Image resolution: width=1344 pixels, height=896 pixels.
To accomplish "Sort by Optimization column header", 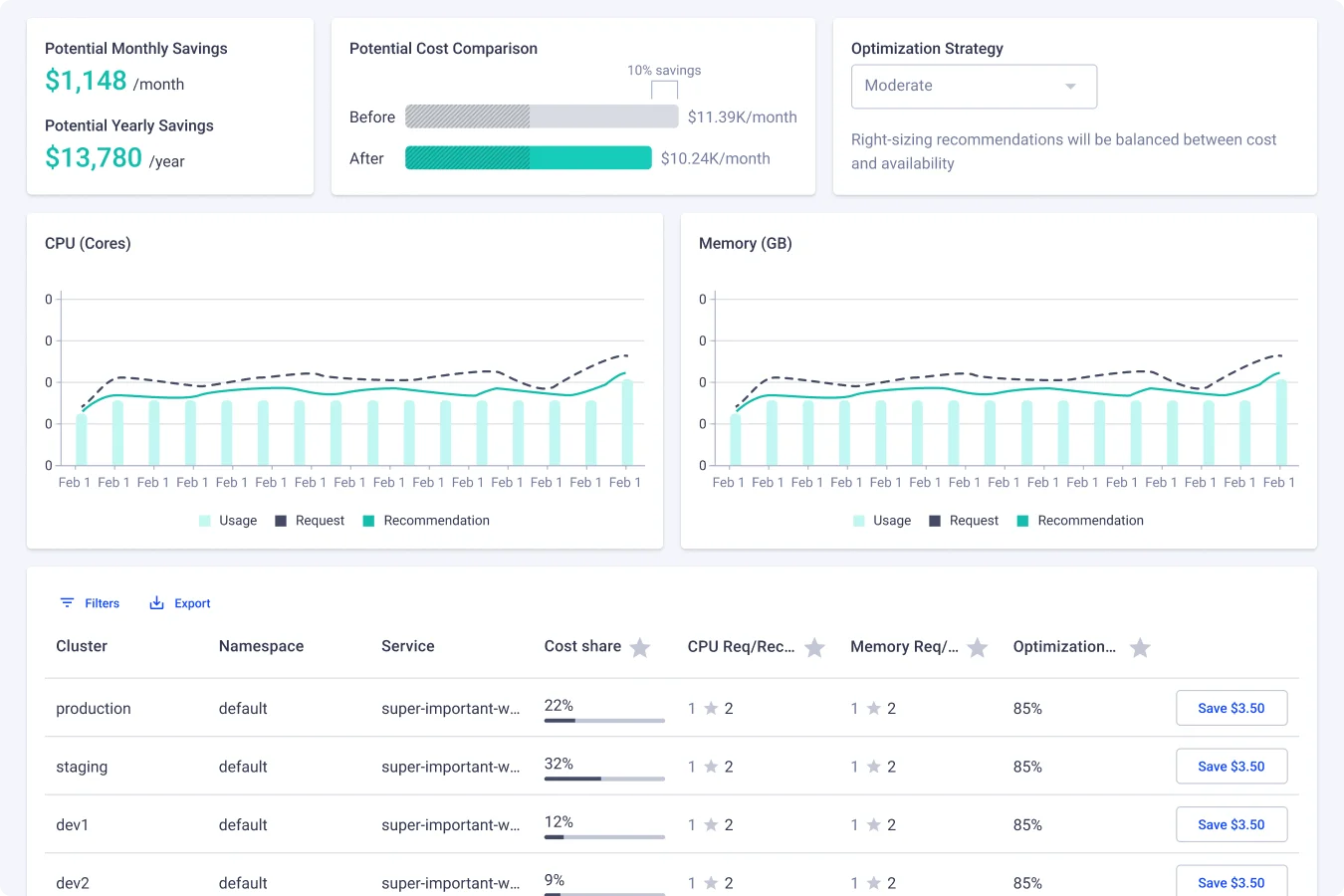I will coord(1065,646).
